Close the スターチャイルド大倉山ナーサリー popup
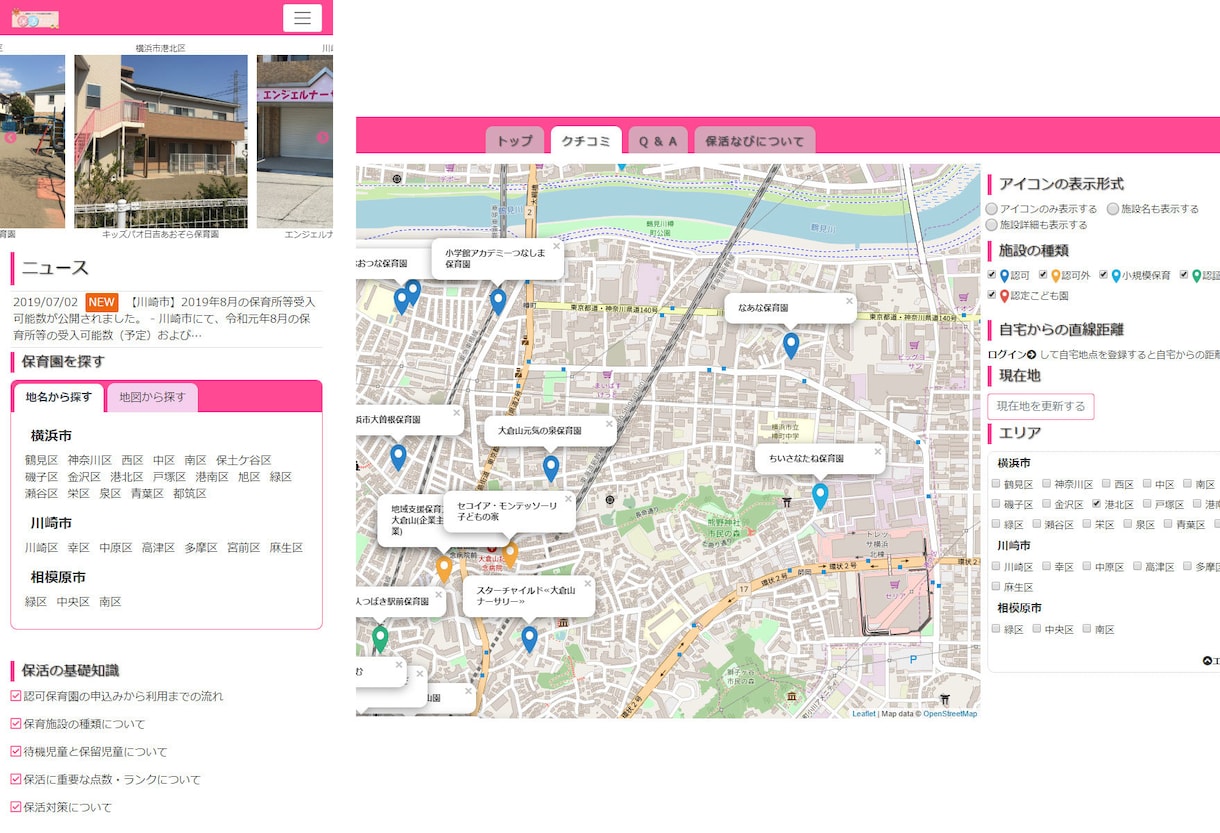The width and height of the screenshot is (1220, 833). tap(587, 584)
